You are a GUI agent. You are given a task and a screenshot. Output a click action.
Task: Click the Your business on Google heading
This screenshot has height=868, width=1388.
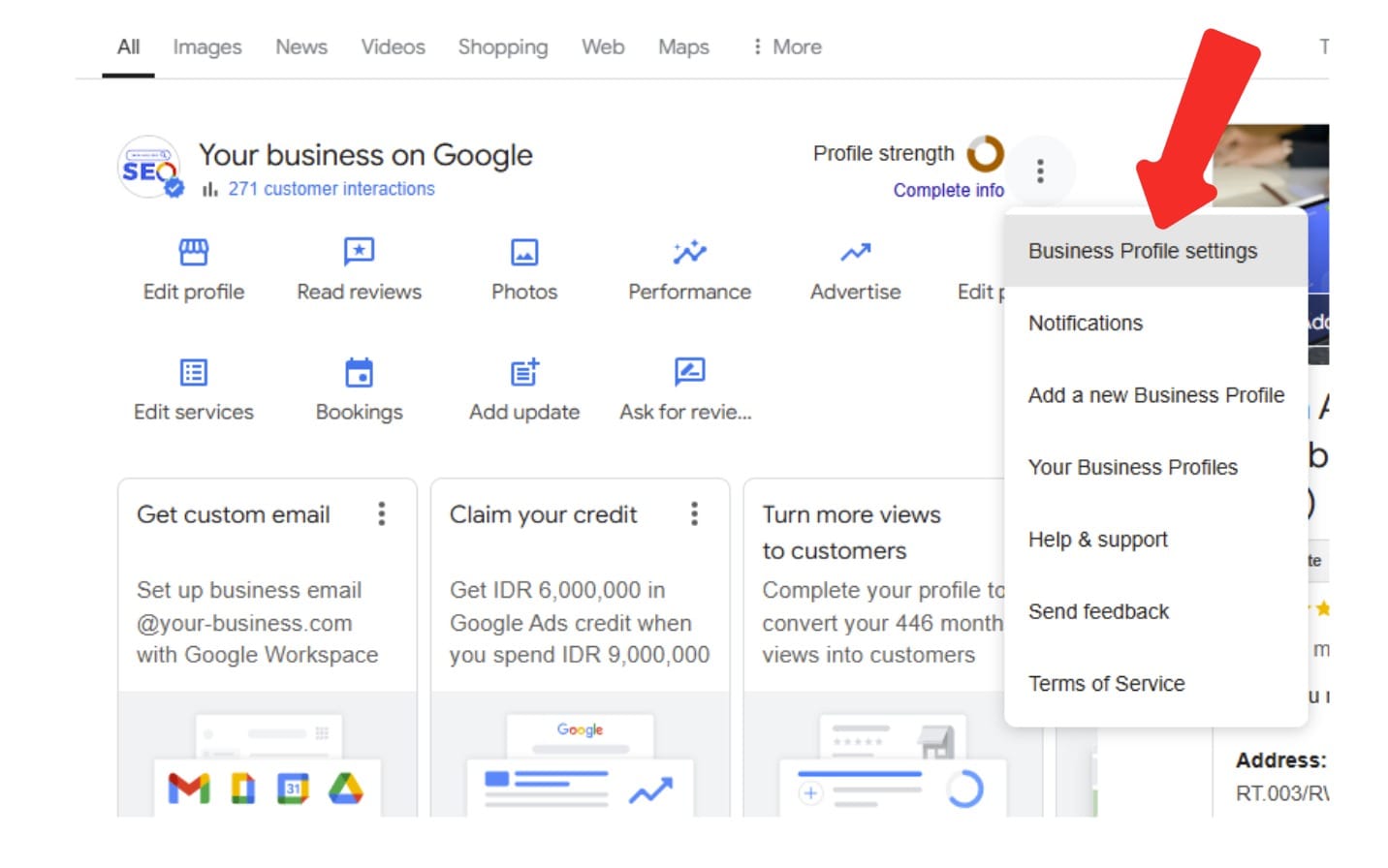point(365,155)
